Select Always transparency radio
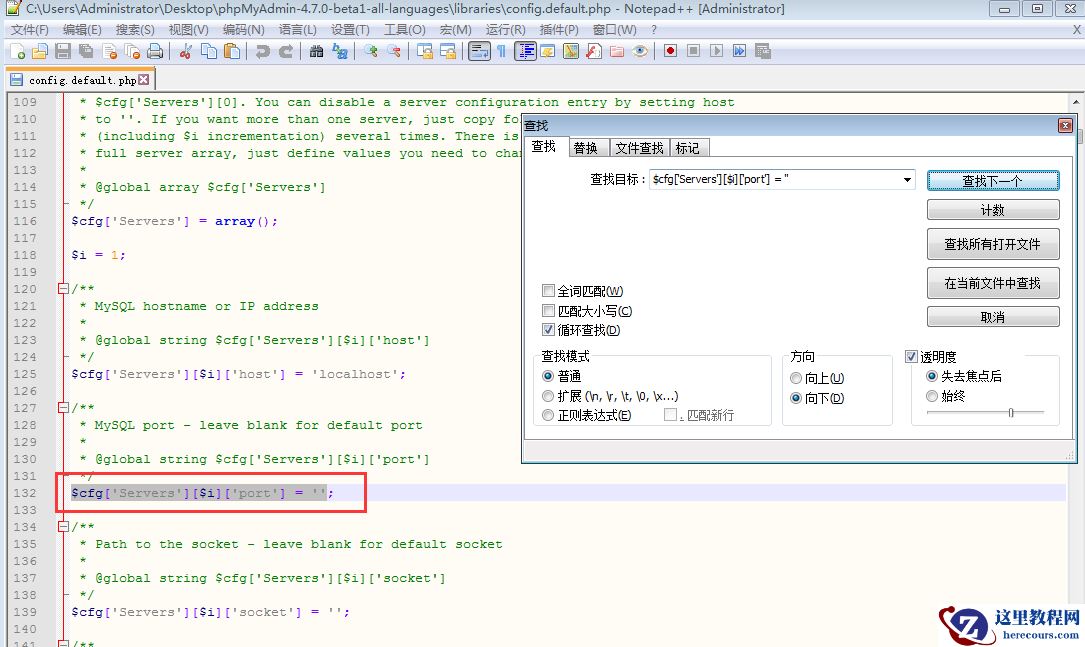Screen dimensions: 1085x647 932,396
